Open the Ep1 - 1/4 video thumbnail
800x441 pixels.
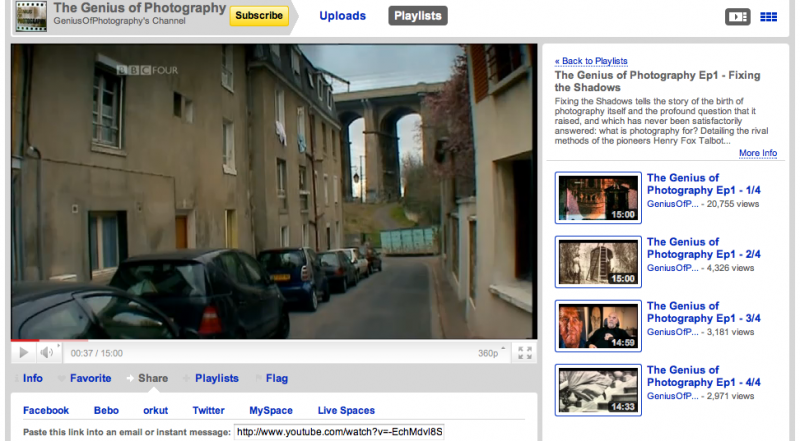click(x=598, y=198)
